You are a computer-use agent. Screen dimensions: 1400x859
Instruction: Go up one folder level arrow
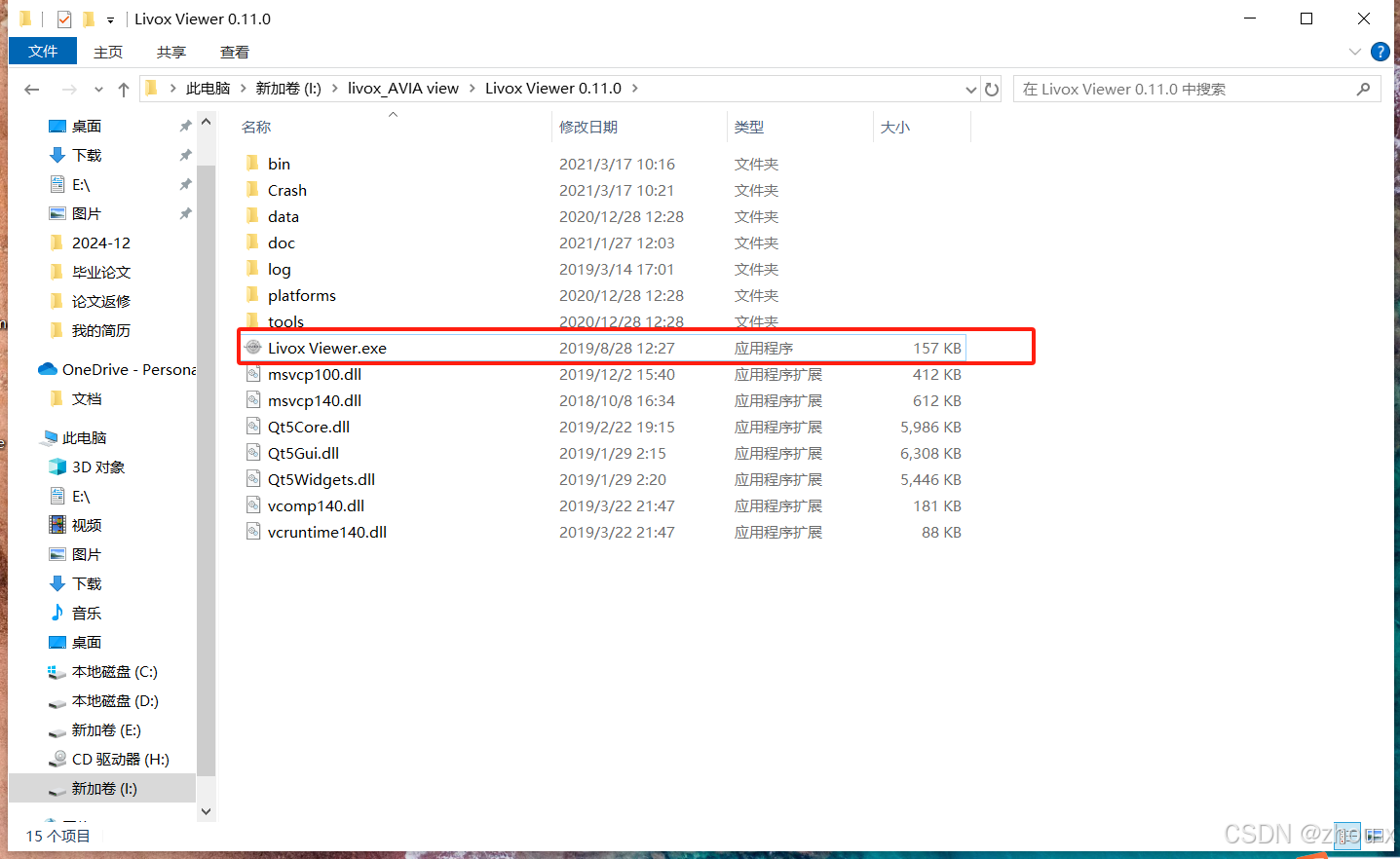124,89
